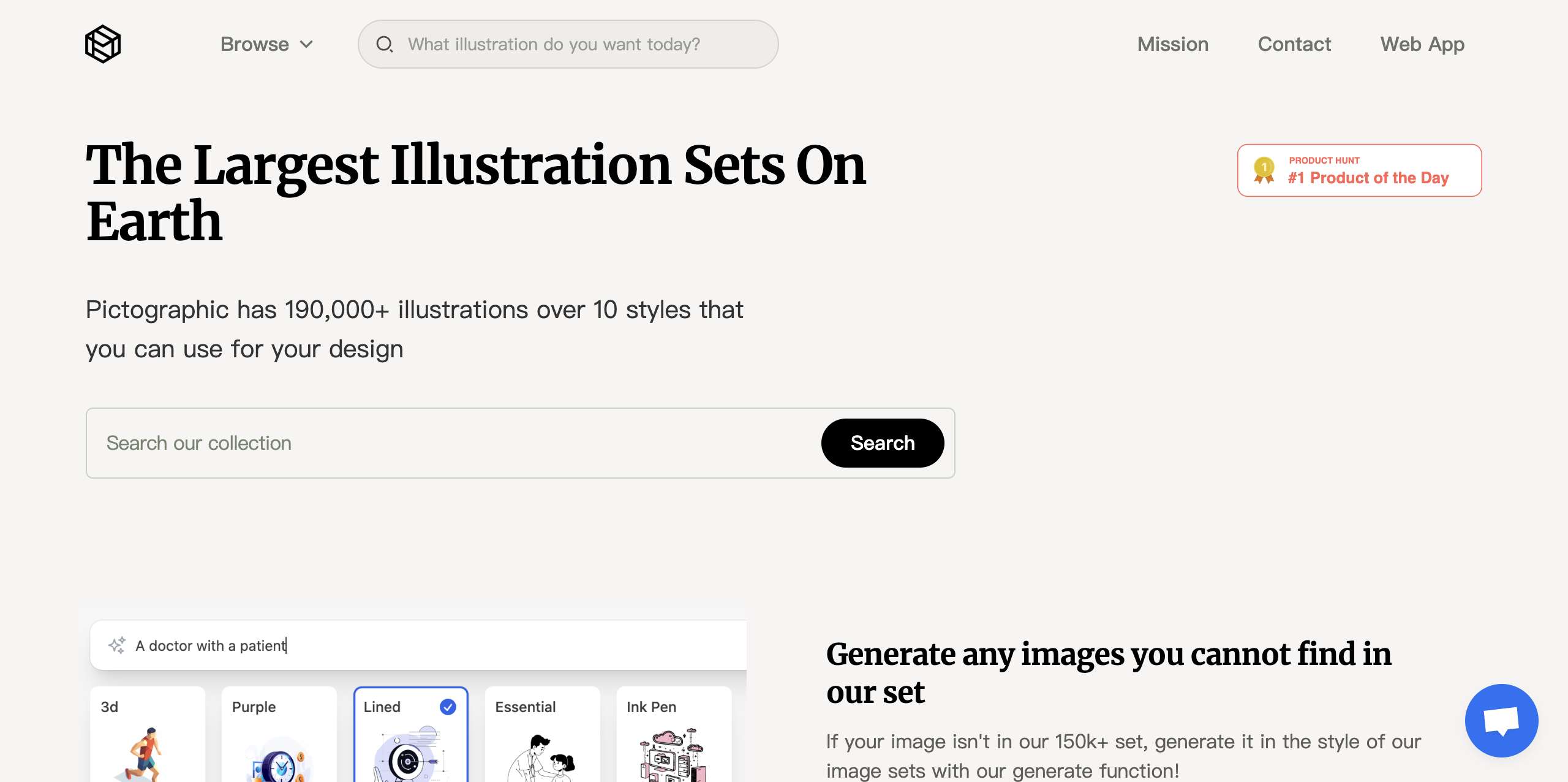Image resolution: width=1568 pixels, height=782 pixels.
Task: Go to the Contact page
Action: 1294,44
